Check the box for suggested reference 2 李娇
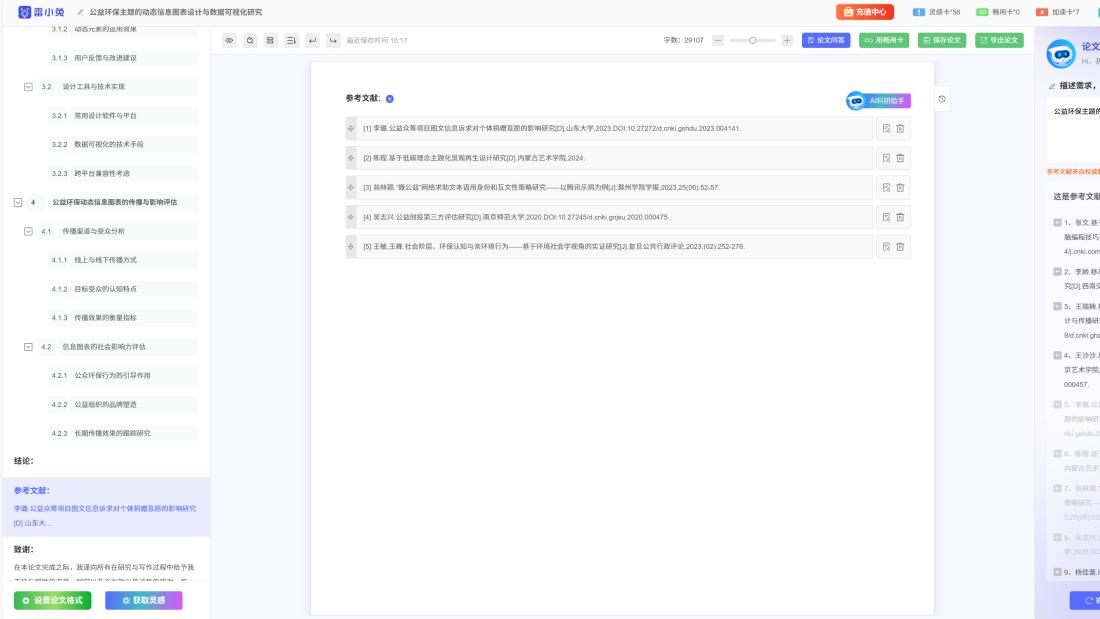 (1057, 272)
